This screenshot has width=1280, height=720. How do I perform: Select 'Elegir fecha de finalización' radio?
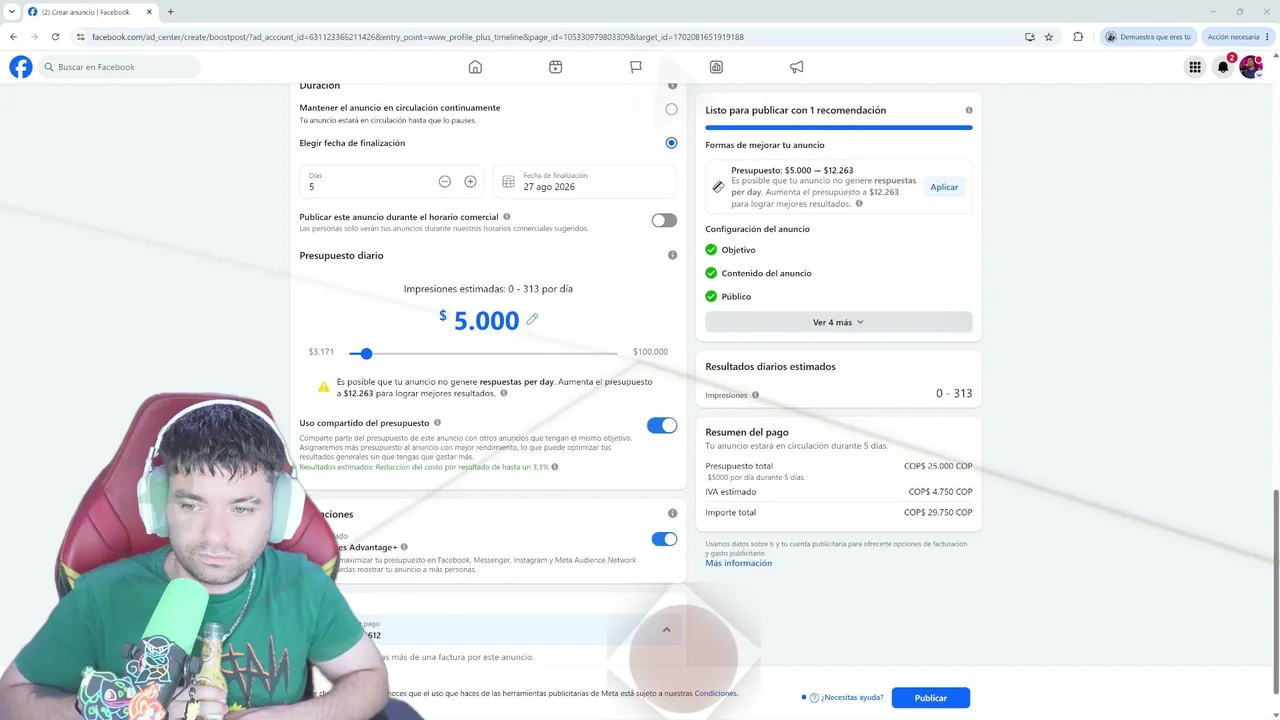pyautogui.click(x=671, y=143)
